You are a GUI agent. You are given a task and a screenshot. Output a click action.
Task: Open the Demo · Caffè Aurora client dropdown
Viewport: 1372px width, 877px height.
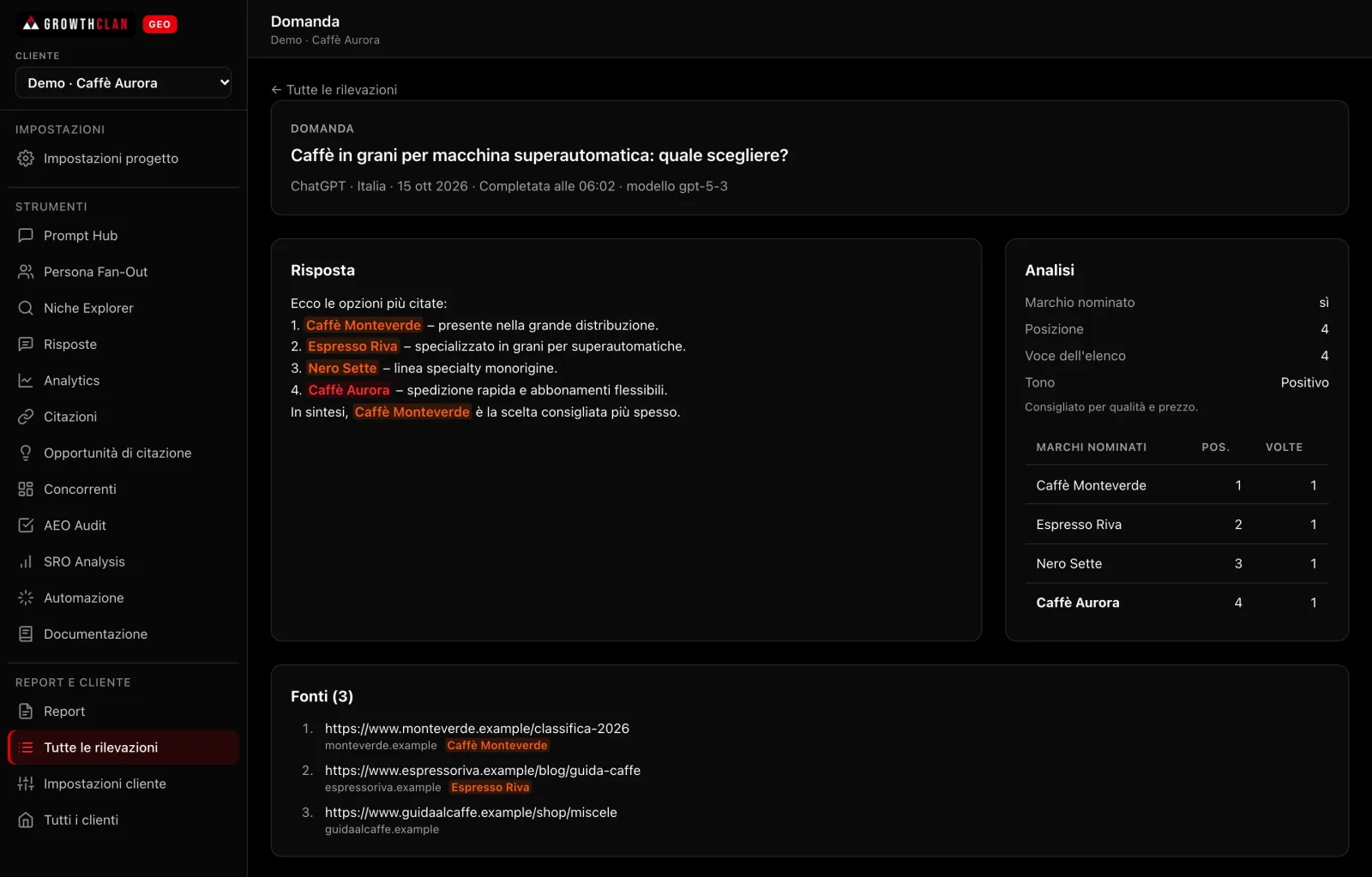click(x=123, y=83)
